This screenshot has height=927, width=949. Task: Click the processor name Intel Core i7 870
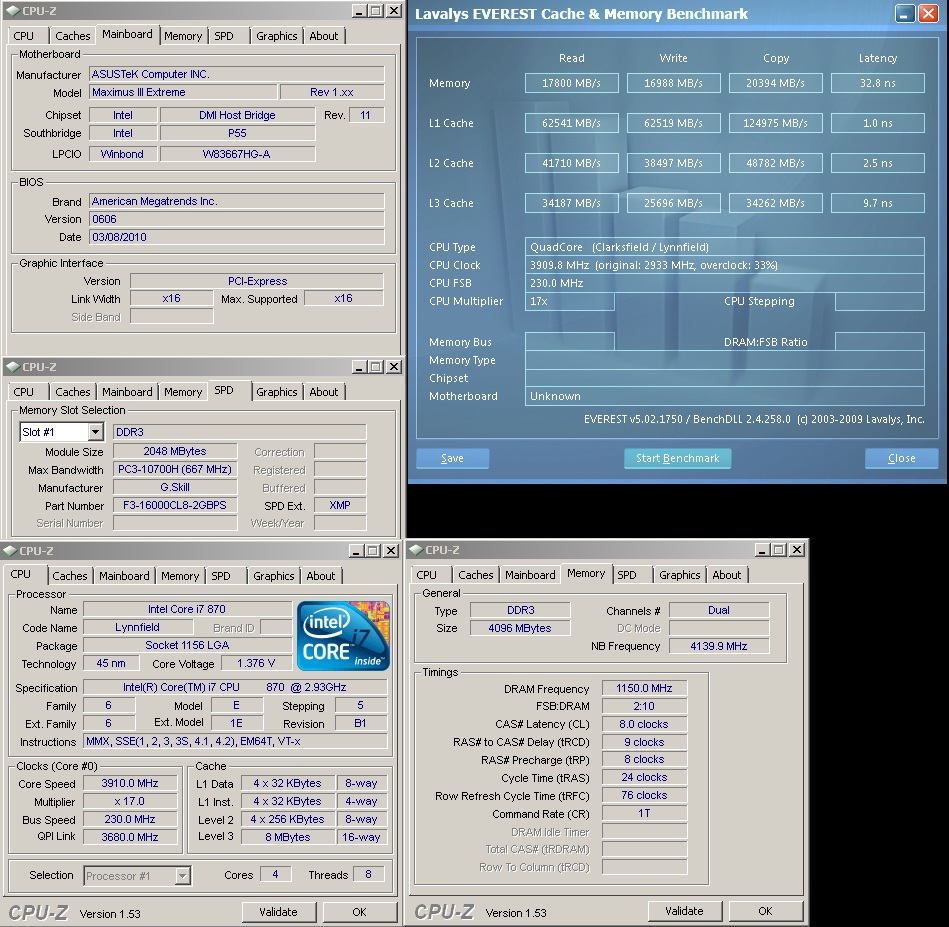coord(187,609)
